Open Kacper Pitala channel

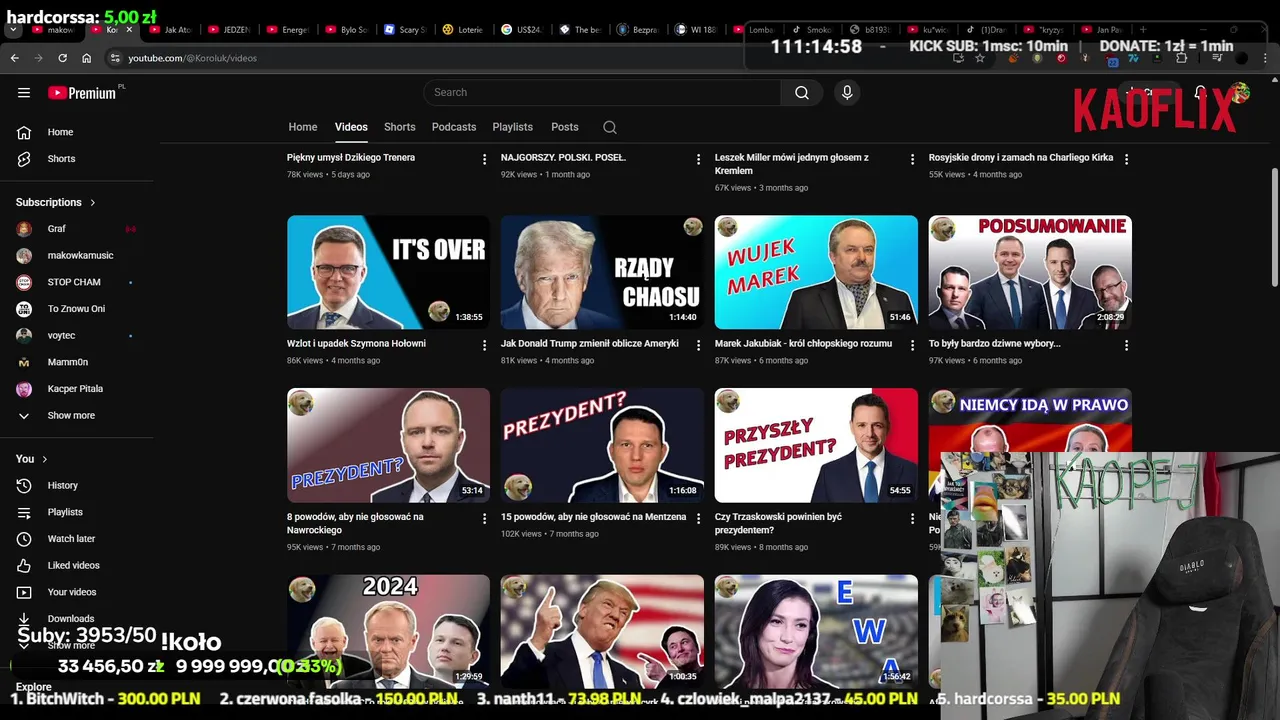click(77, 389)
